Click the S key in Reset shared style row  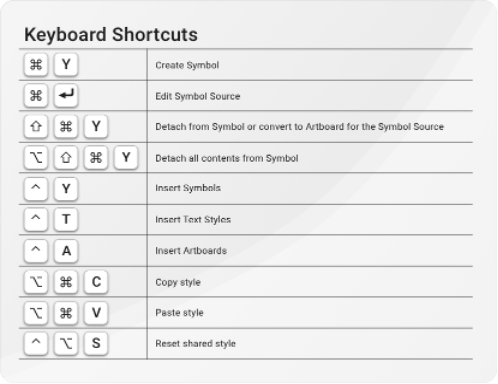[x=96, y=343]
